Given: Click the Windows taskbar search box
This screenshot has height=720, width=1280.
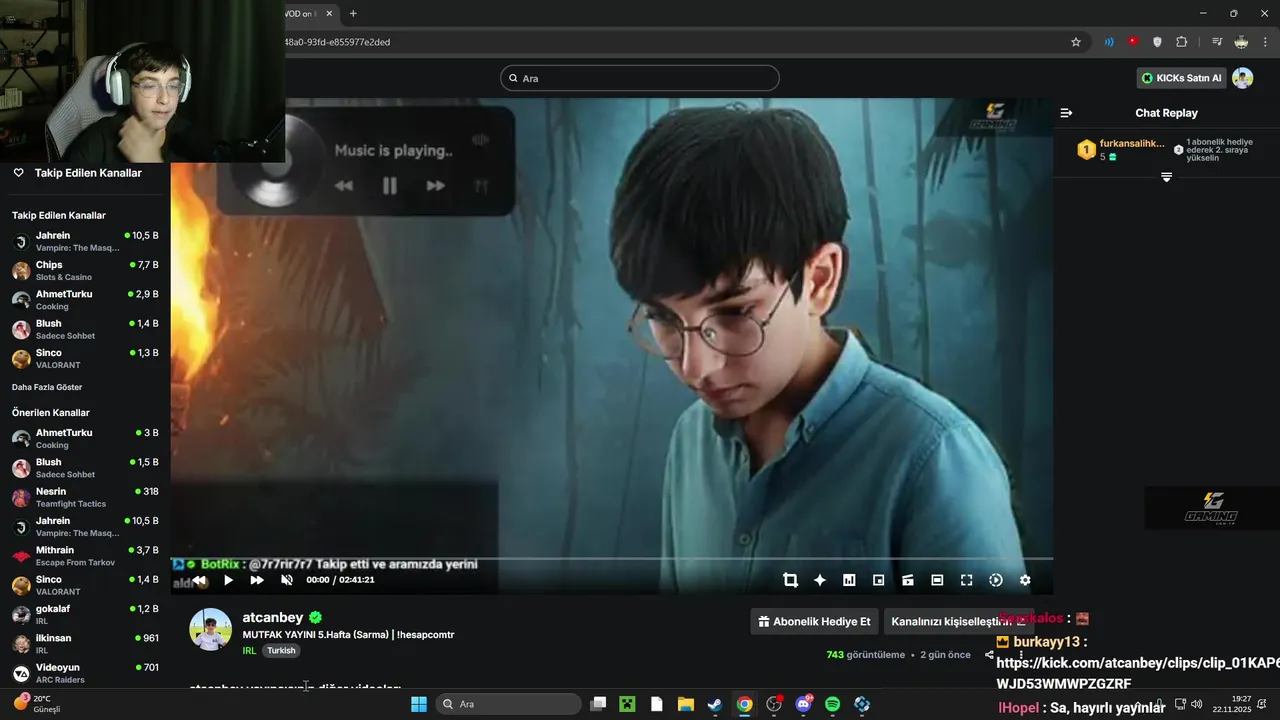Looking at the screenshot, I should [509, 704].
